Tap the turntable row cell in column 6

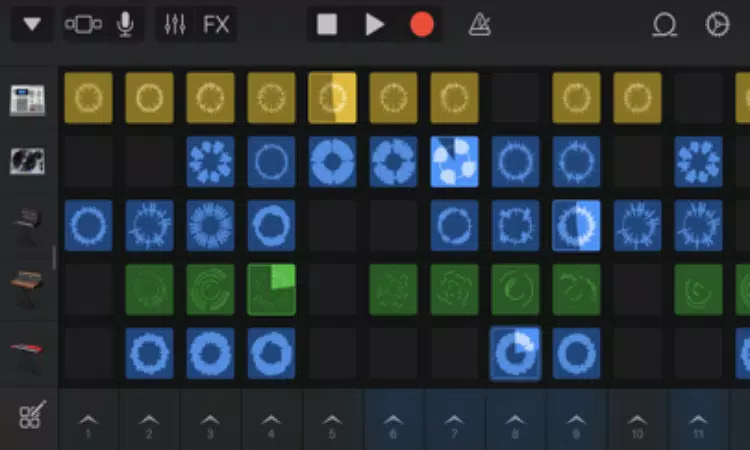tap(393, 162)
